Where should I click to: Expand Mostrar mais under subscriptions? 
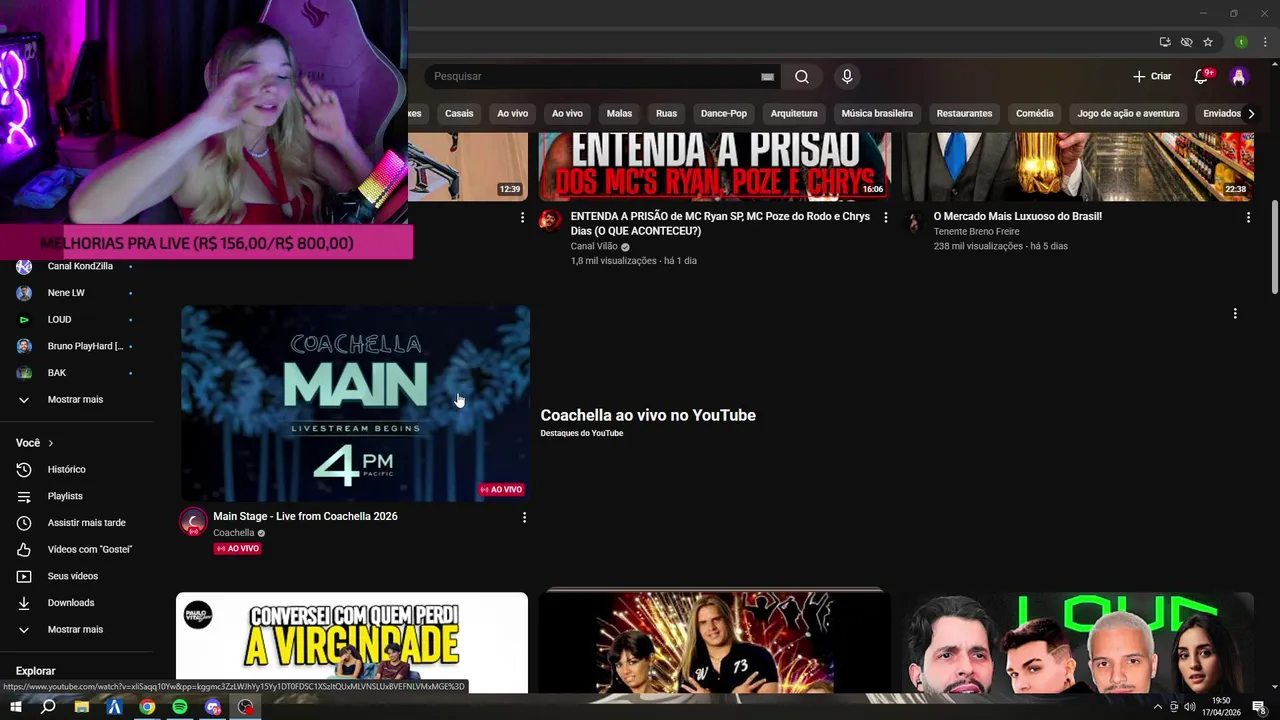point(76,400)
